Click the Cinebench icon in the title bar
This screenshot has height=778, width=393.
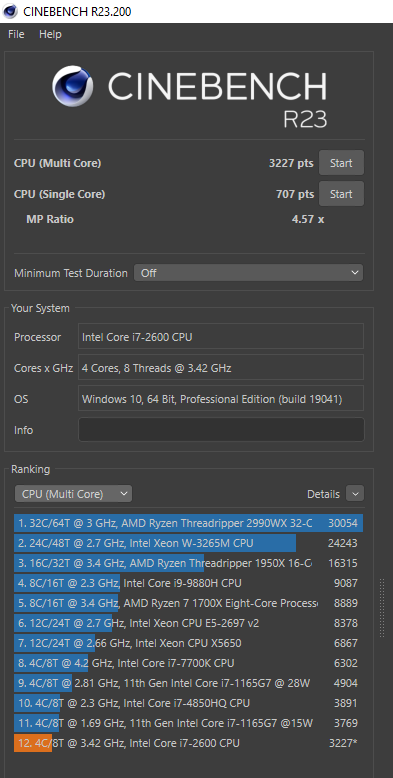10,11
